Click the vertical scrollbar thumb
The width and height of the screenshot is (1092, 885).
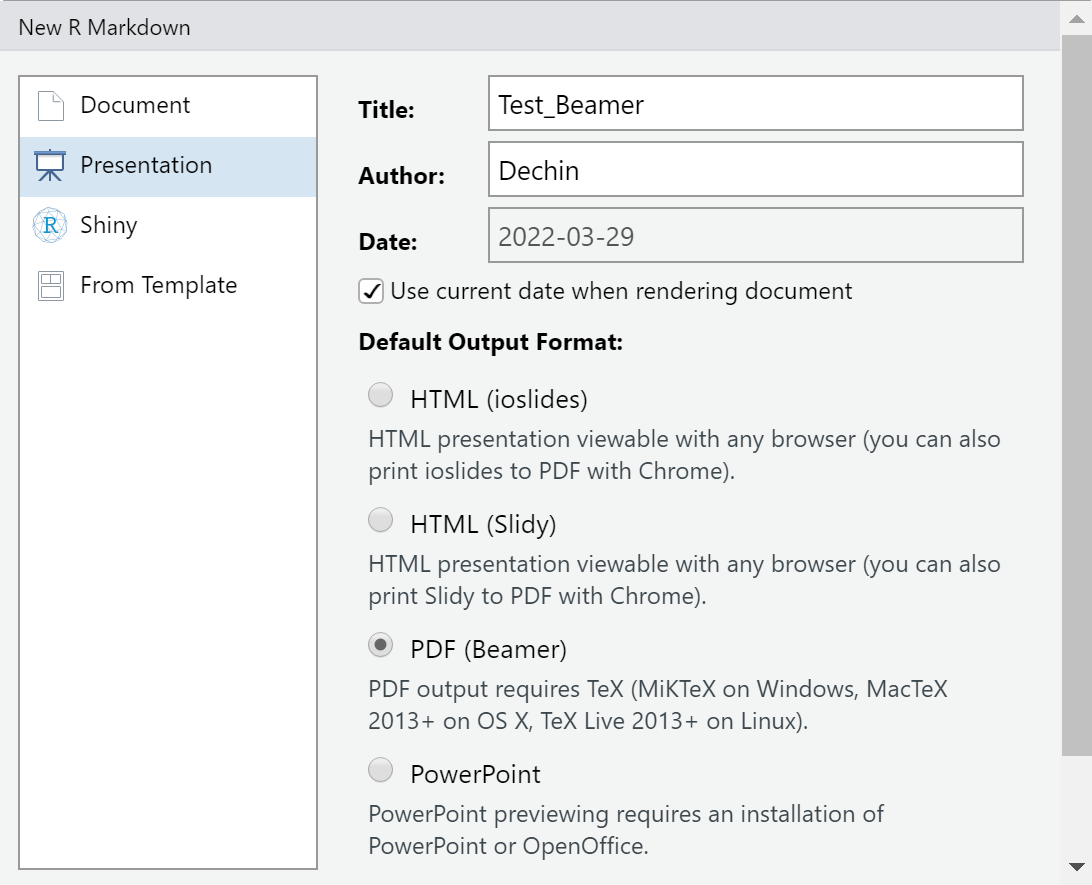pos(1077,400)
